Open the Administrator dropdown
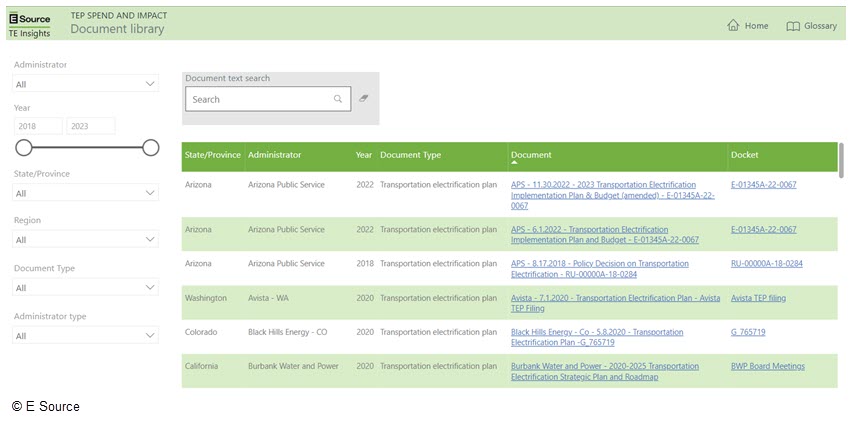This screenshot has height=422, width=852. [x=85, y=84]
